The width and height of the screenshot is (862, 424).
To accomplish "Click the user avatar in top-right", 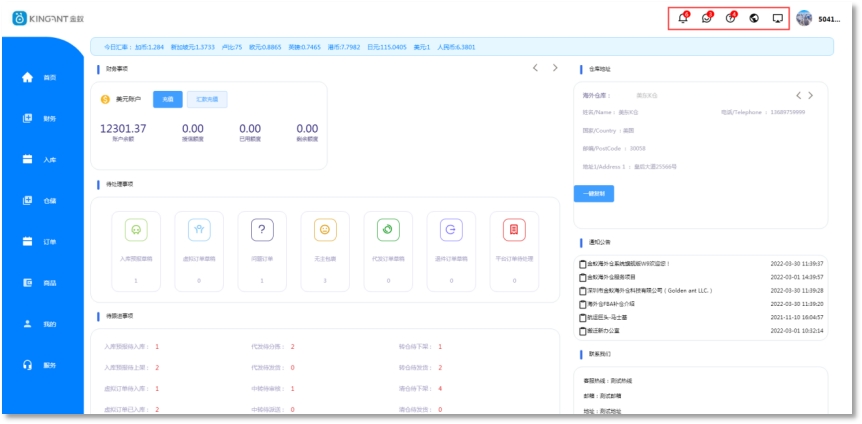I will click(x=804, y=18).
